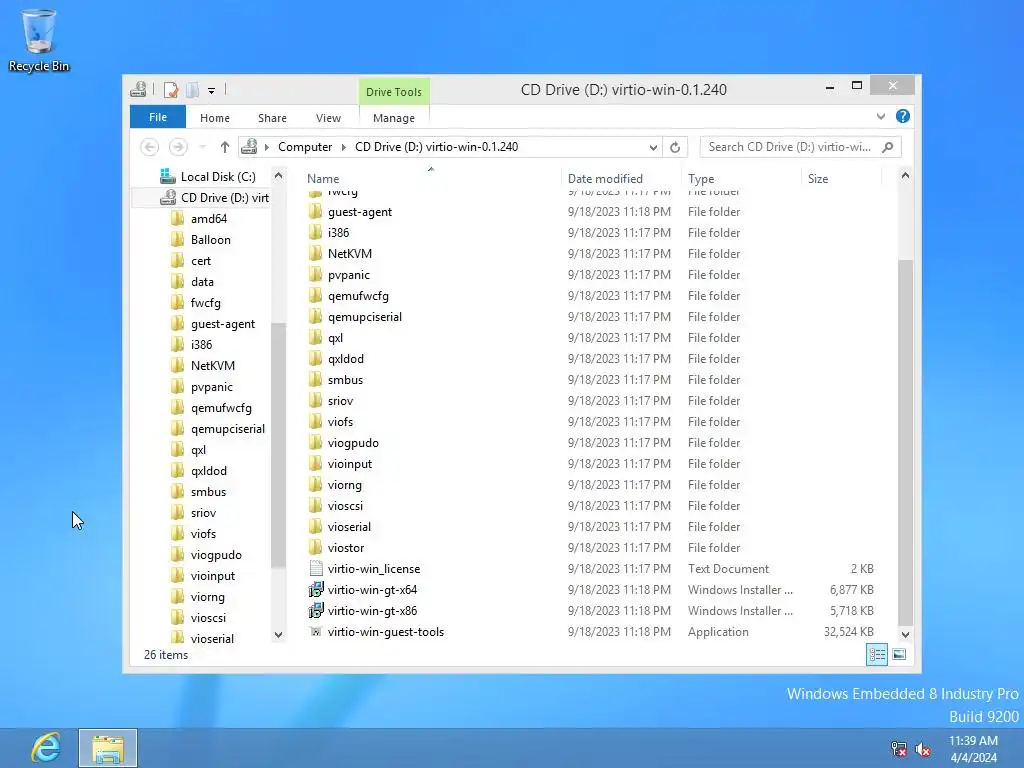
Task: Open the File menu
Action: [158, 118]
